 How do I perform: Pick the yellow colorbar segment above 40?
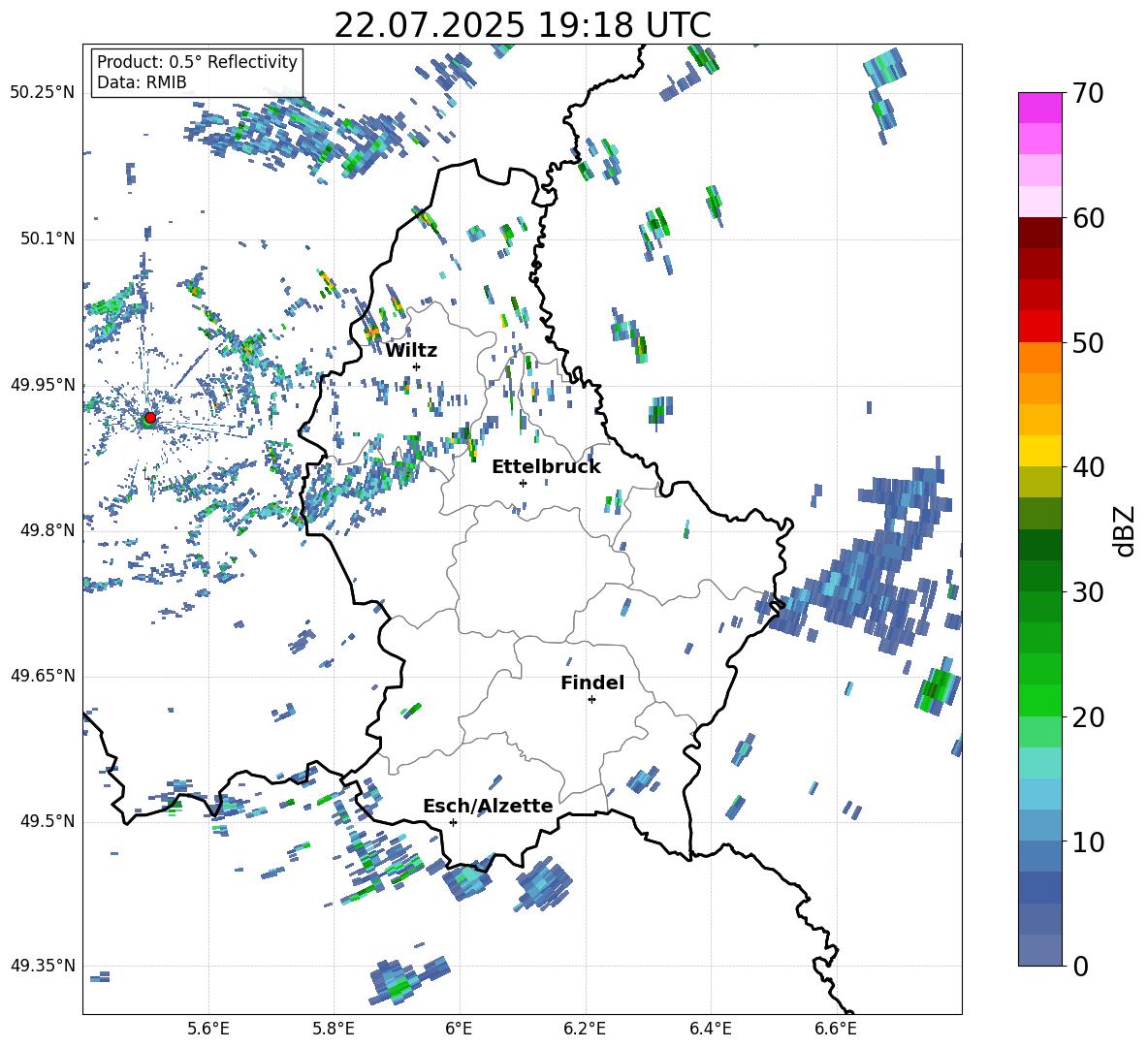coord(1040,451)
